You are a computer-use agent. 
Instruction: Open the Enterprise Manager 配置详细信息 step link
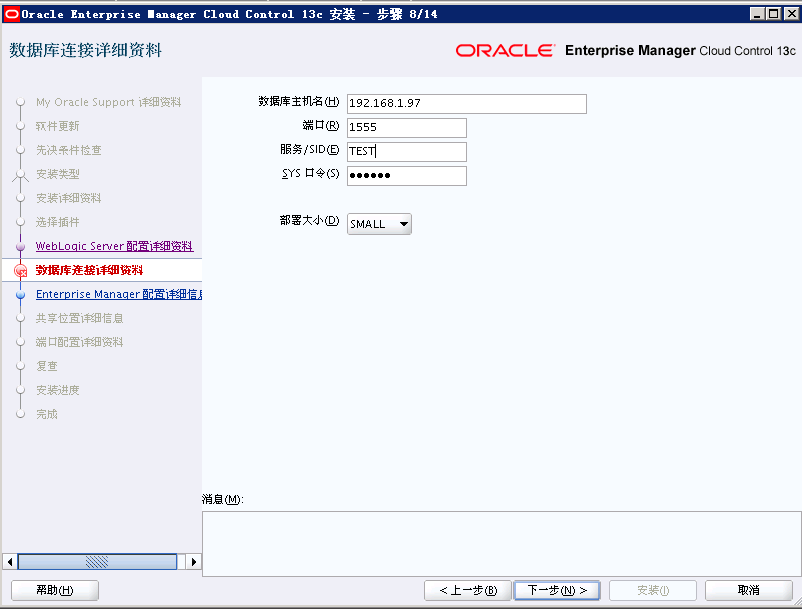119,294
